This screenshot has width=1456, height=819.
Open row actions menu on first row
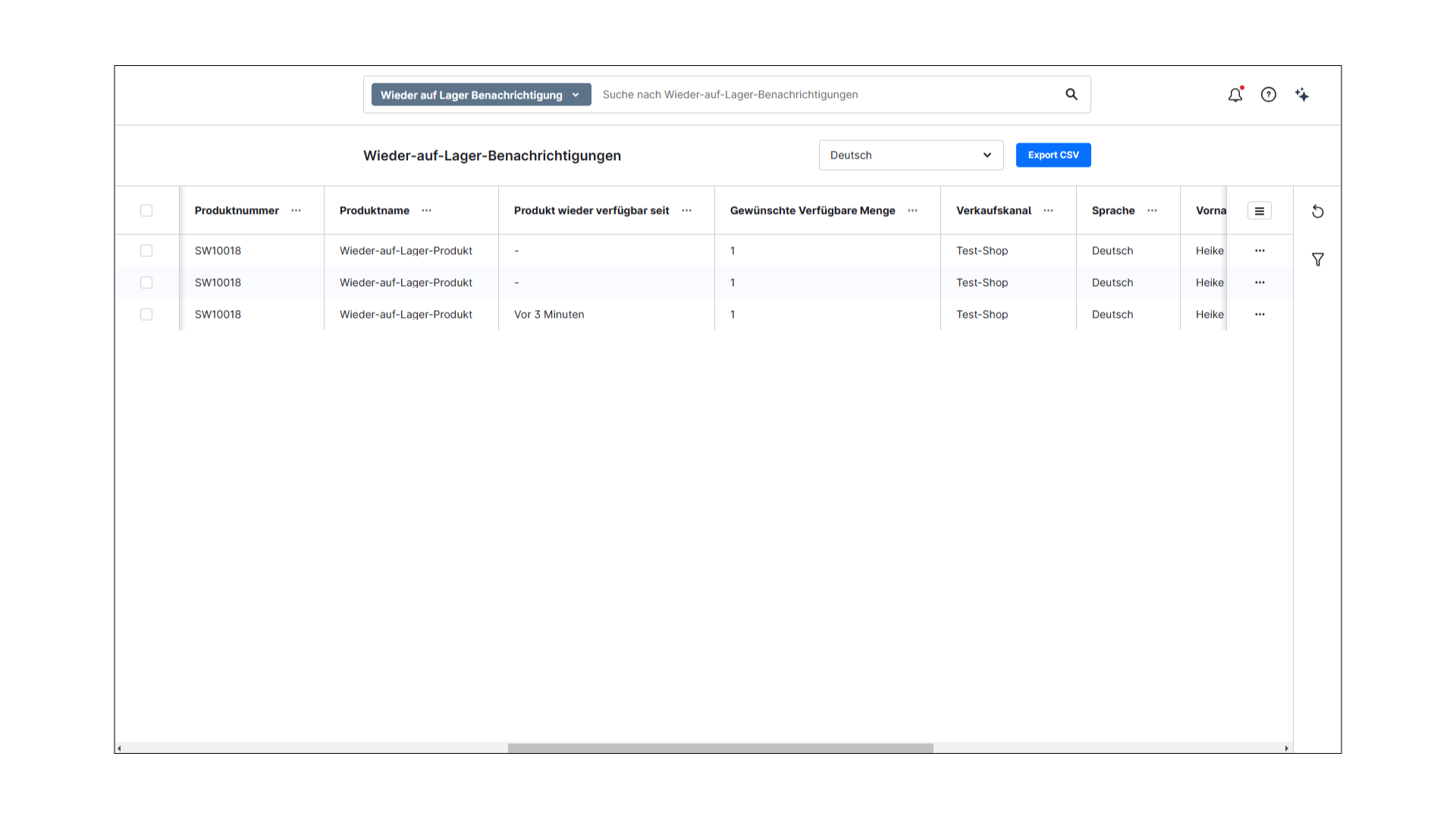pos(1260,250)
